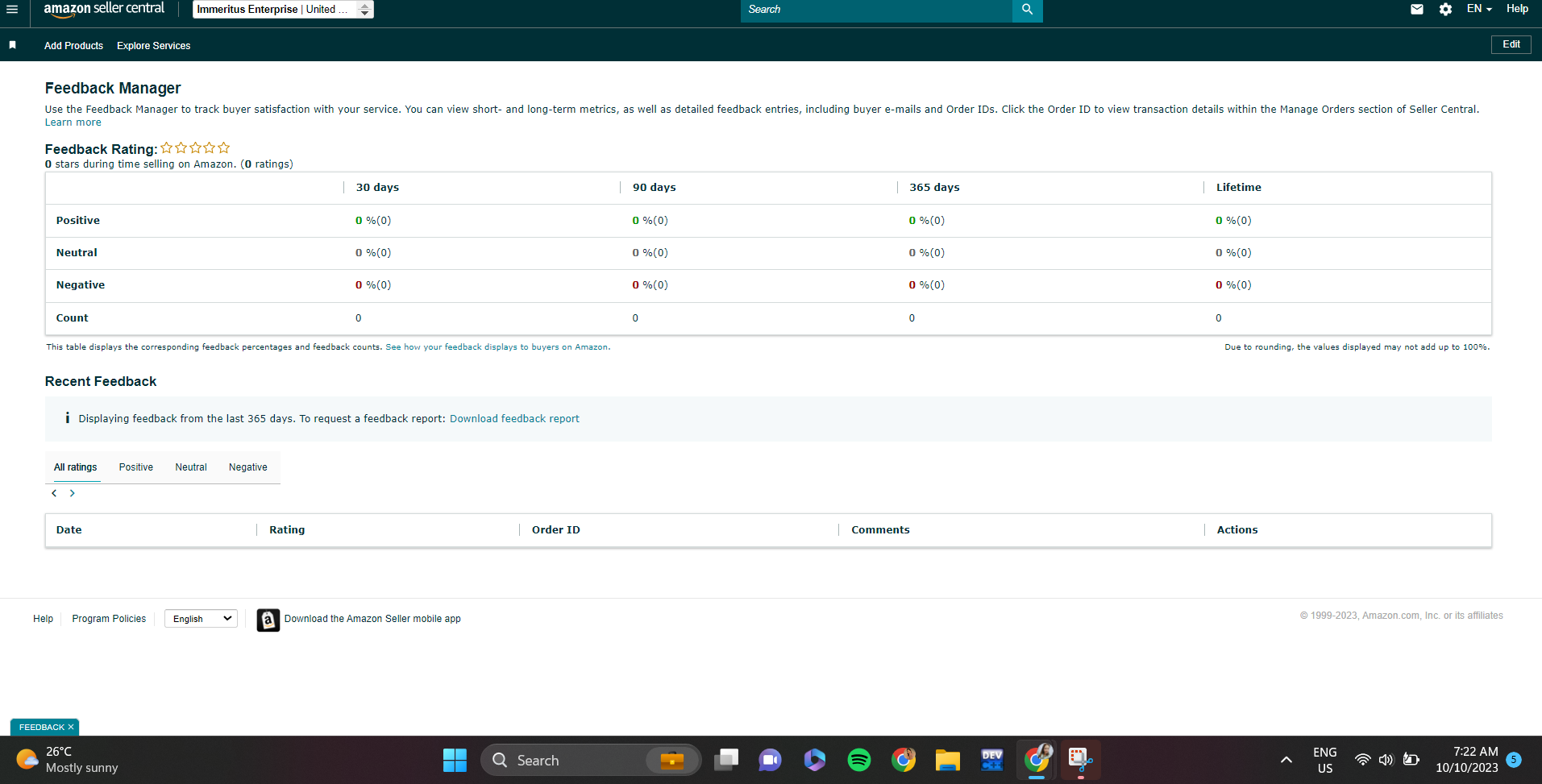Open the volume speaker tray icon
This screenshot has width=1542, height=784.
(1386, 760)
